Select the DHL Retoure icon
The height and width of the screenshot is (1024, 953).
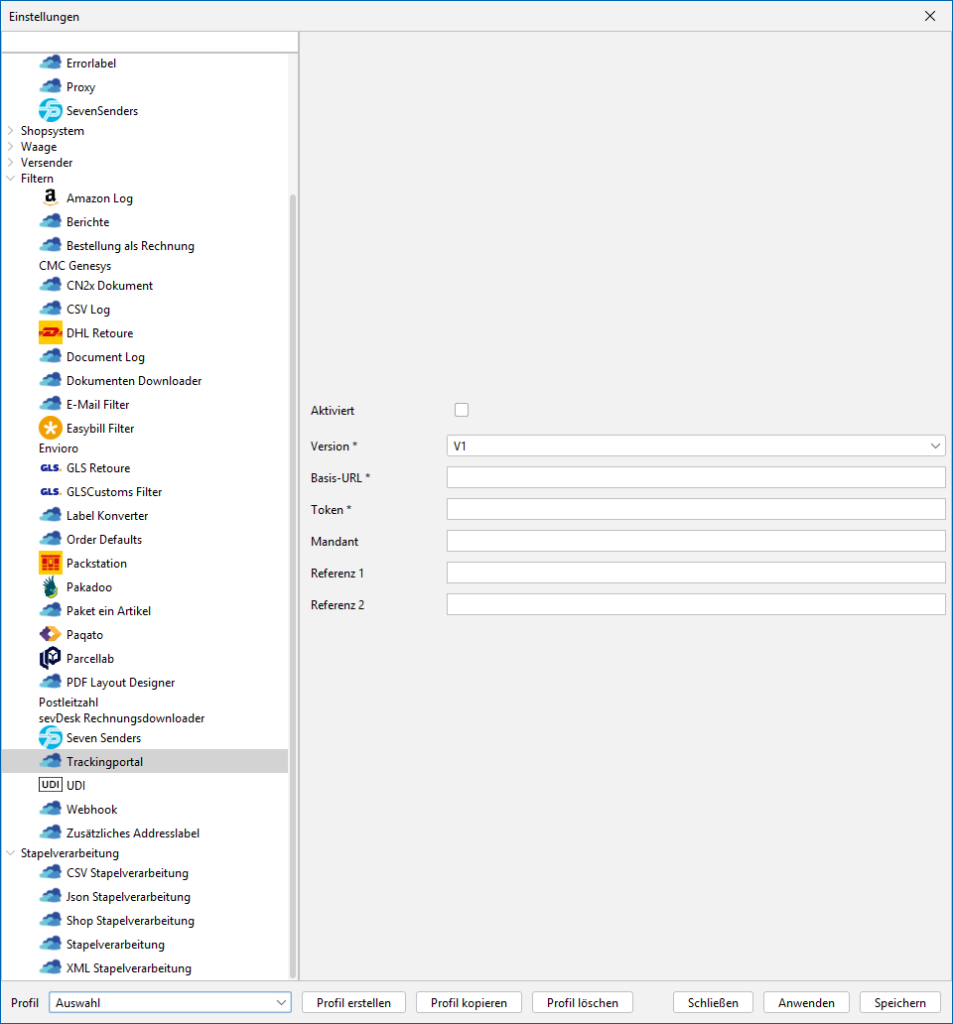click(x=50, y=333)
